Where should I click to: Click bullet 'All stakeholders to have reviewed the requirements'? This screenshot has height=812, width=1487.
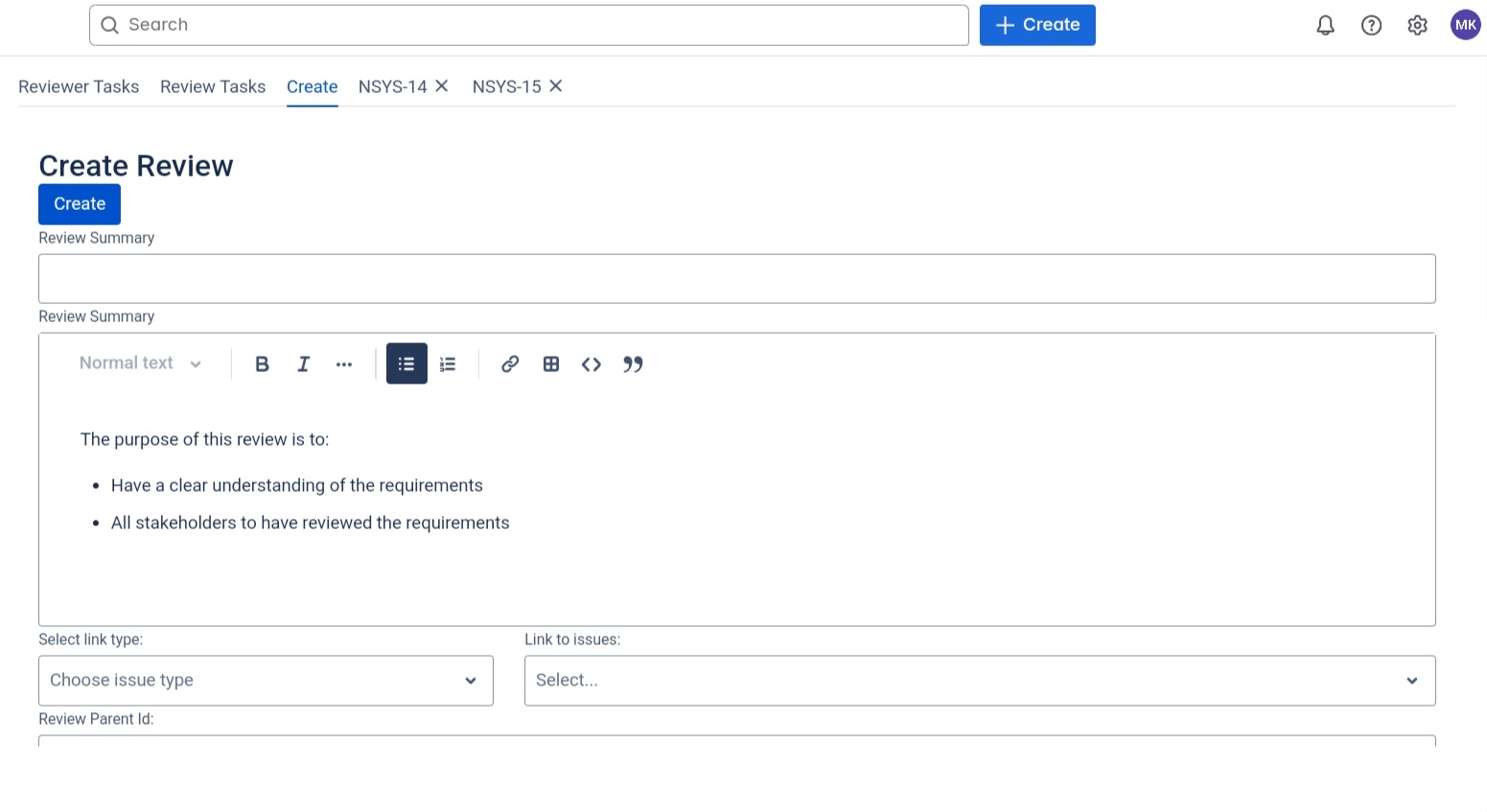click(x=310, y=523)
